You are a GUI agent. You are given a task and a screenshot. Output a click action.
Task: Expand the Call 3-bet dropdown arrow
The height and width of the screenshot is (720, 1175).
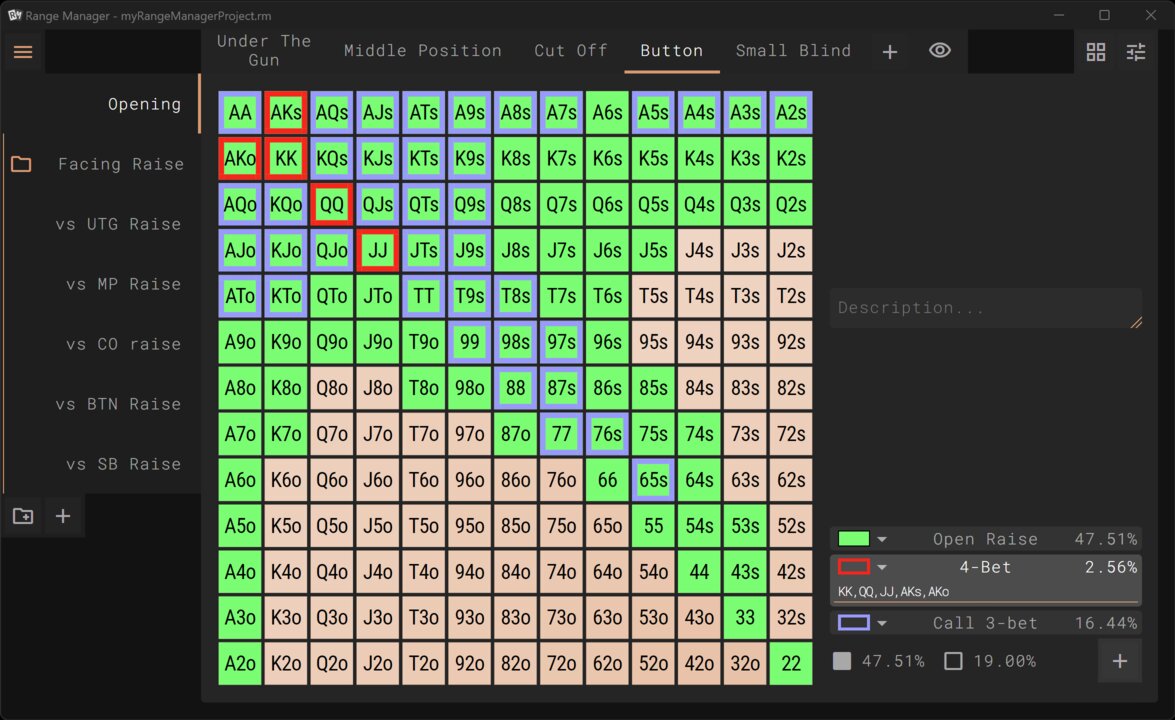pyautogui.click(x=882, y=624)
